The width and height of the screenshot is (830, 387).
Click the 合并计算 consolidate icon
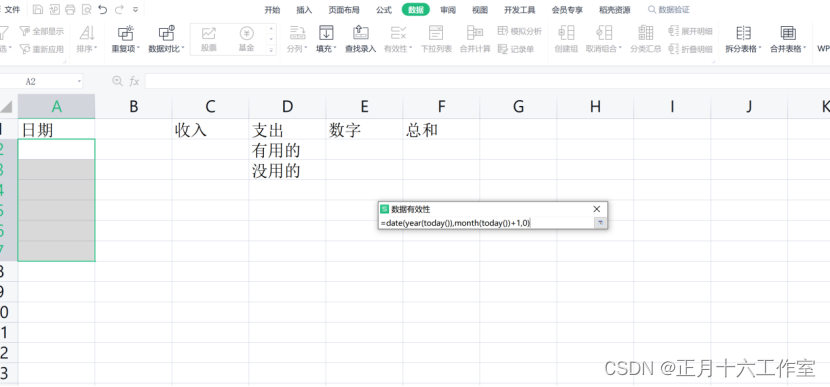pos(475,33)
